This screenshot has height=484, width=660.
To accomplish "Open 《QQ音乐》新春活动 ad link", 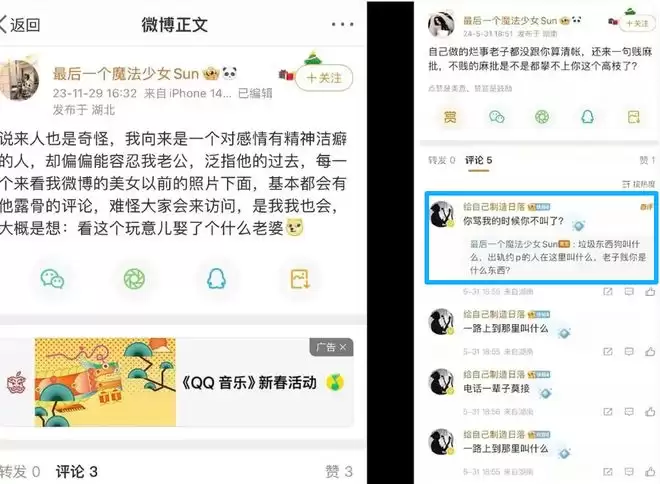I will coord(249,383).
